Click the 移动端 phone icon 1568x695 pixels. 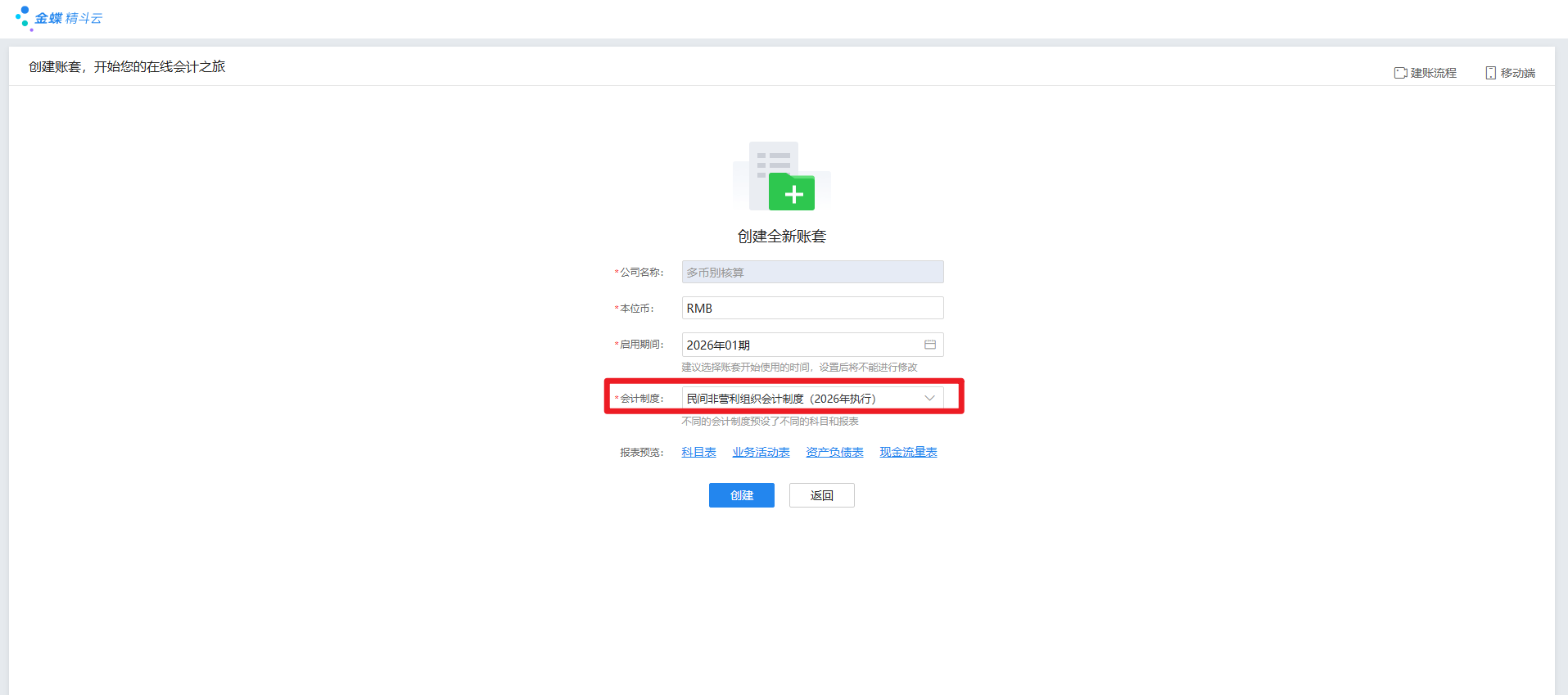[1490, 73]
